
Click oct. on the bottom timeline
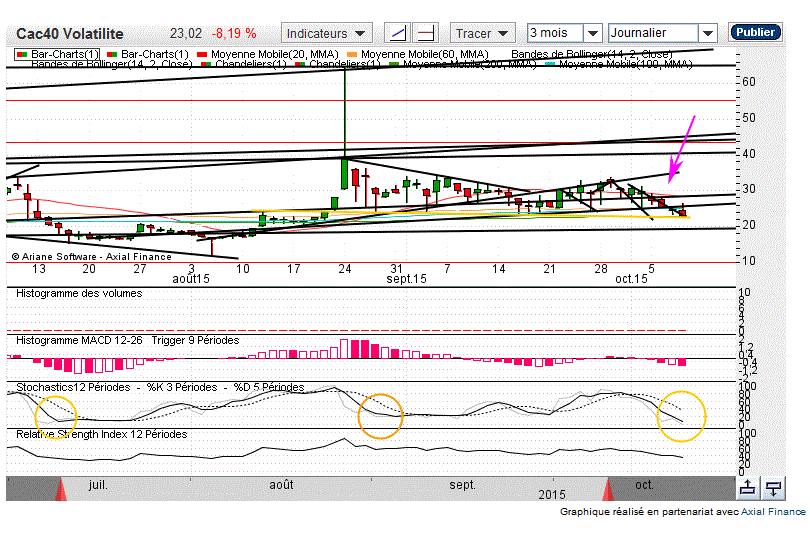coord(644,485)
